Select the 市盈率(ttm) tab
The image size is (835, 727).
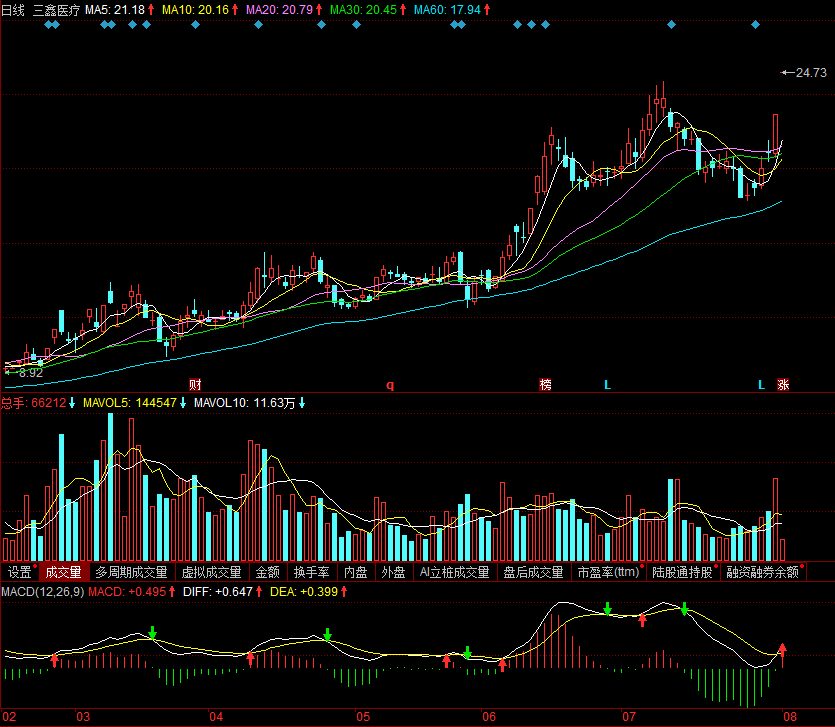click(607, 573)
